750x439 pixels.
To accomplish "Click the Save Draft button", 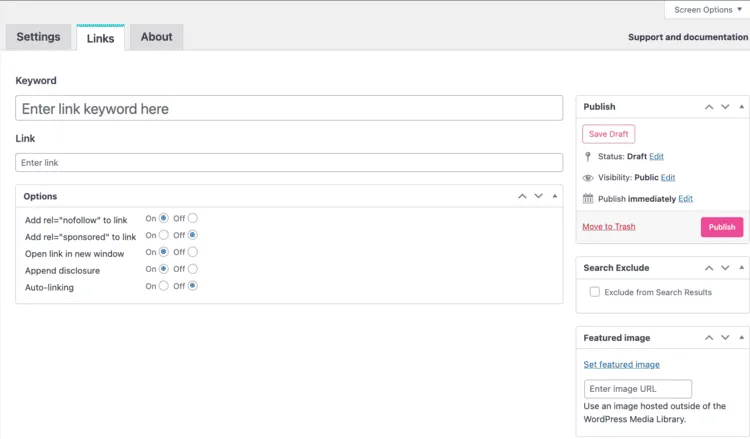I will [x=608, y=134].
